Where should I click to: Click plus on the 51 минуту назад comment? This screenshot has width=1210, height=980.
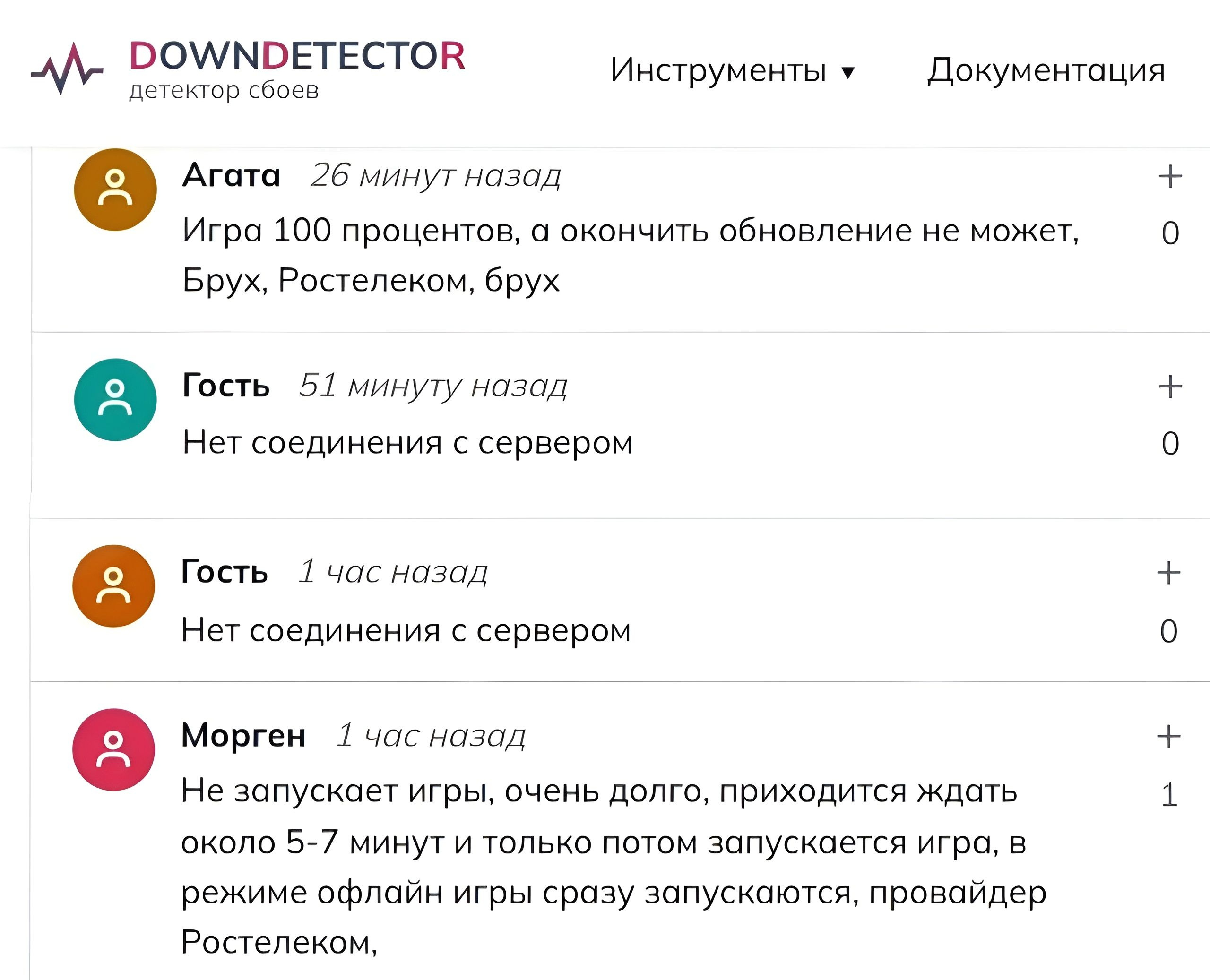pyautogui.click(x=1170, y=387)
